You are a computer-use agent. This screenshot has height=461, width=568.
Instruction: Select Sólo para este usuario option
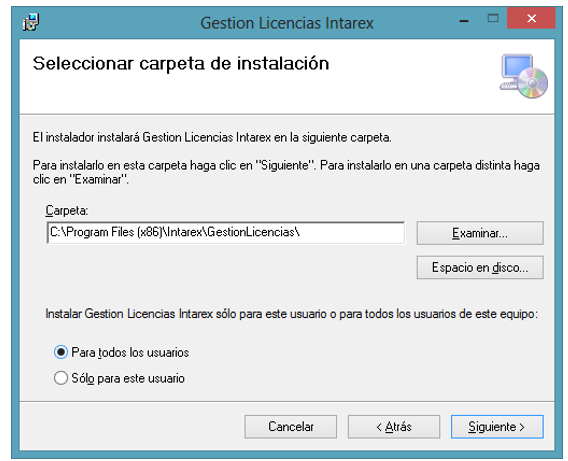pyautogui.click(x=61, y=378)
